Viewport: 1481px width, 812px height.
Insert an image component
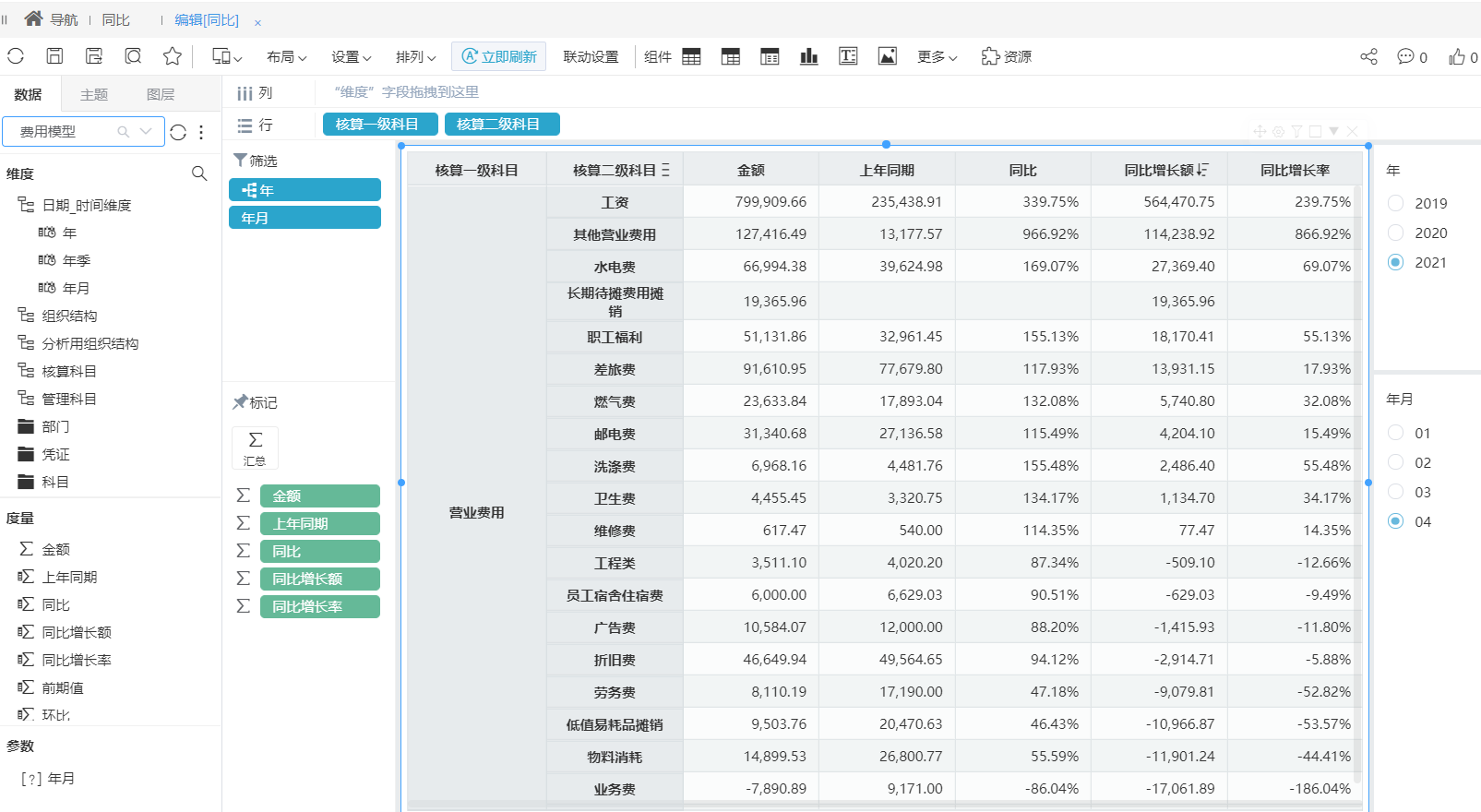pos(888,56)
